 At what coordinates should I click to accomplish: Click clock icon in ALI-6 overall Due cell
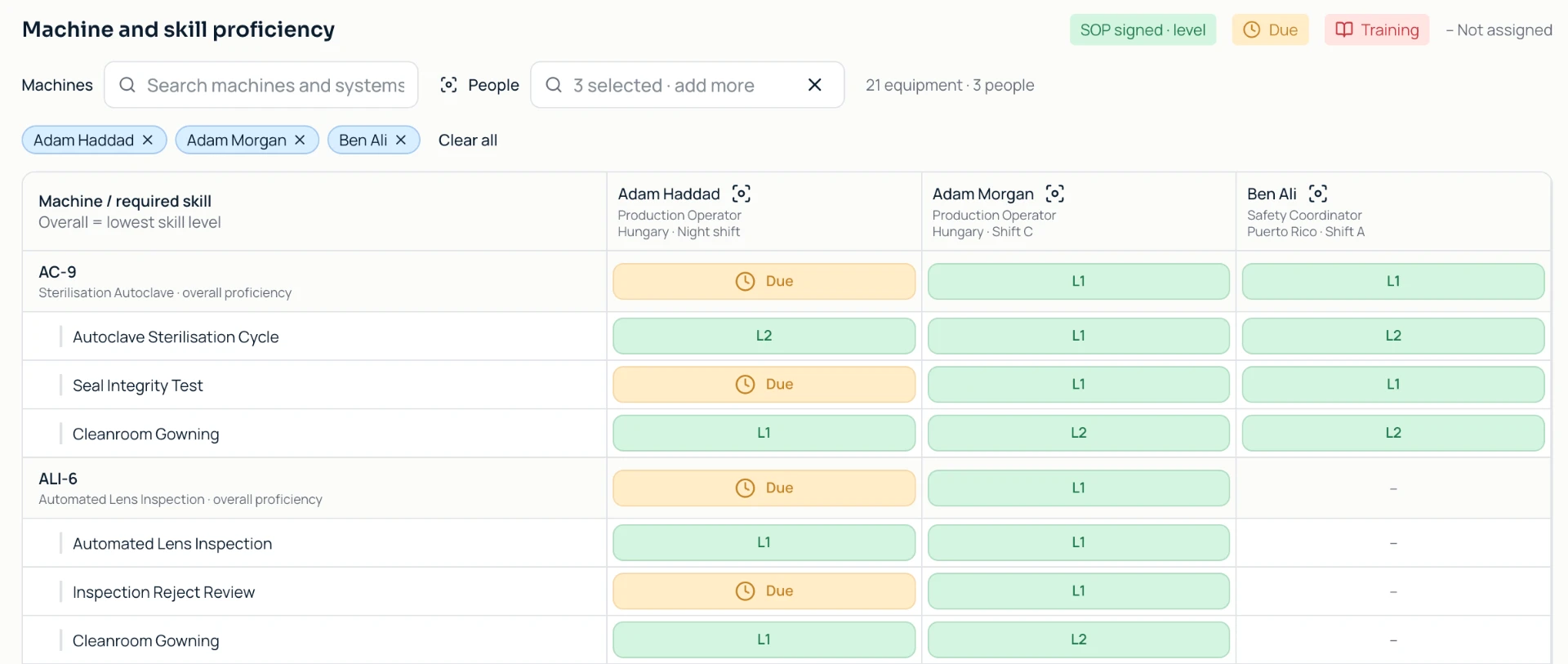(x=745, y=488)
